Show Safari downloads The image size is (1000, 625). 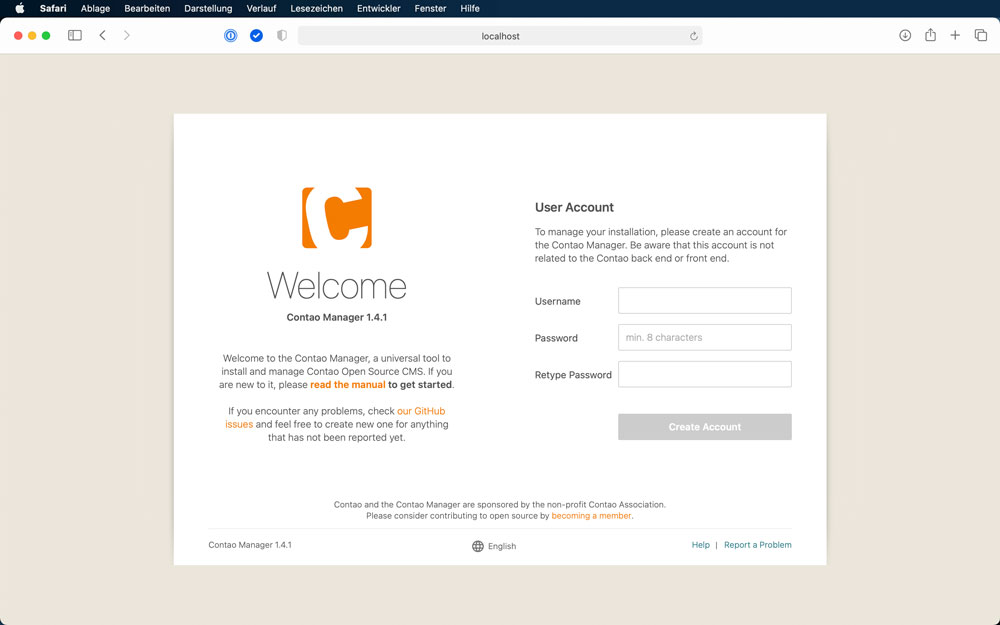click(x=905, y=36)
